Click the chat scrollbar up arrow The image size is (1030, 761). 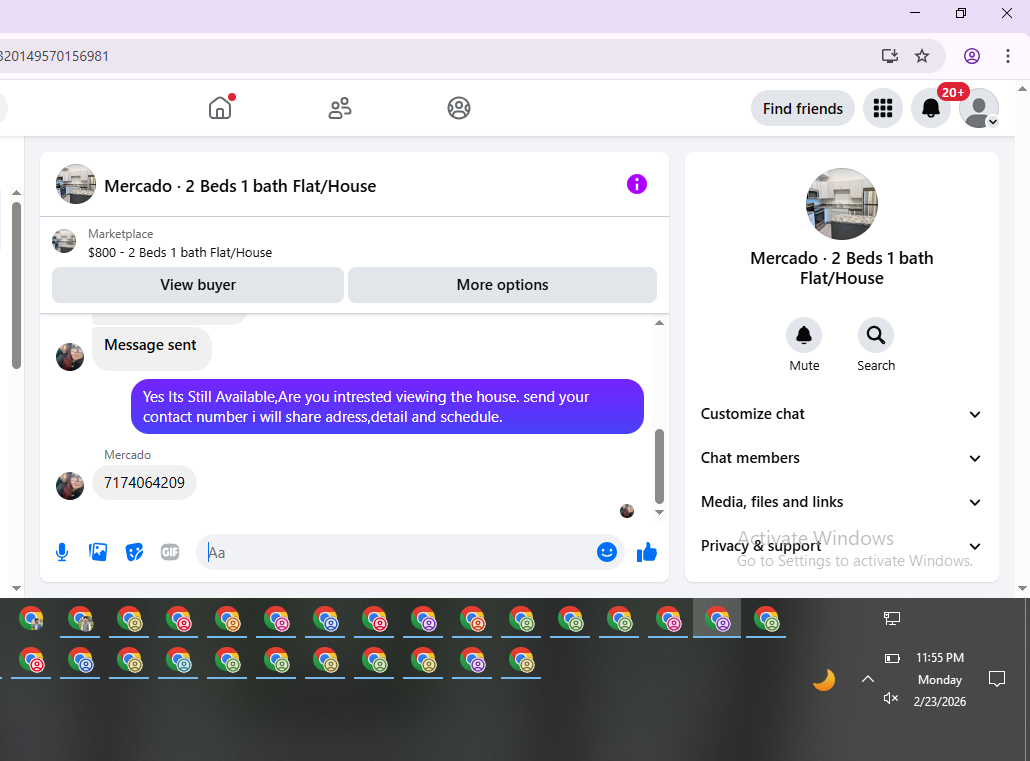[x=659, y=323]
